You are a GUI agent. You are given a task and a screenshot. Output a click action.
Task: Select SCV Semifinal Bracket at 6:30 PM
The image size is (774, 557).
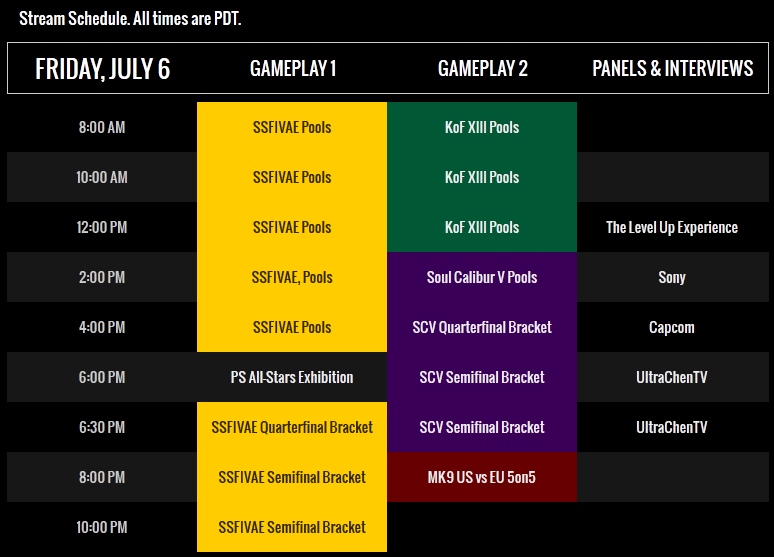tap(482, 427)
